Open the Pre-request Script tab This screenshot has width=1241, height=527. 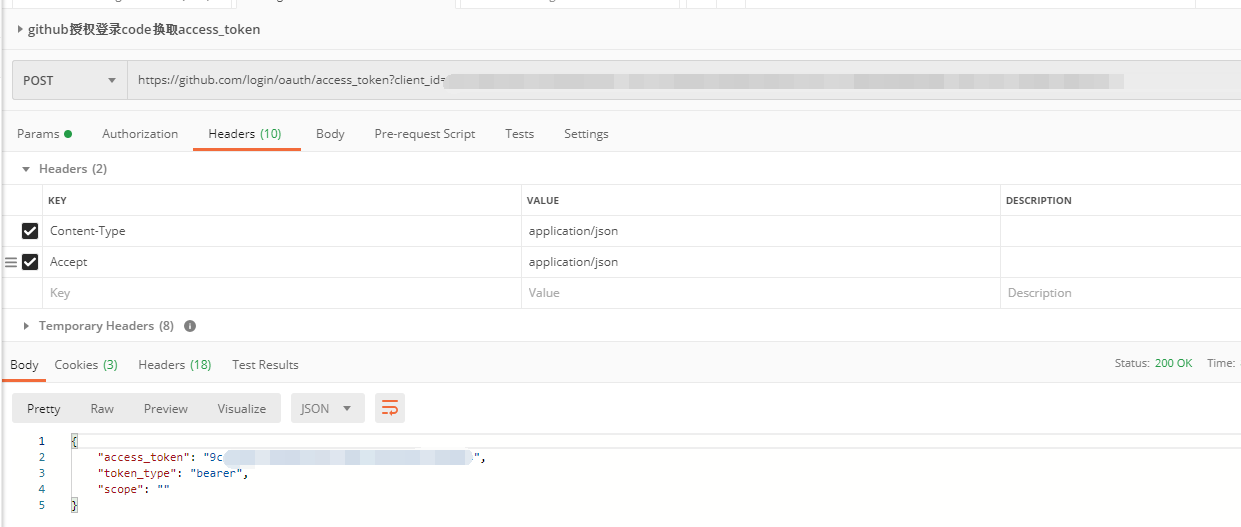[425, 134]
